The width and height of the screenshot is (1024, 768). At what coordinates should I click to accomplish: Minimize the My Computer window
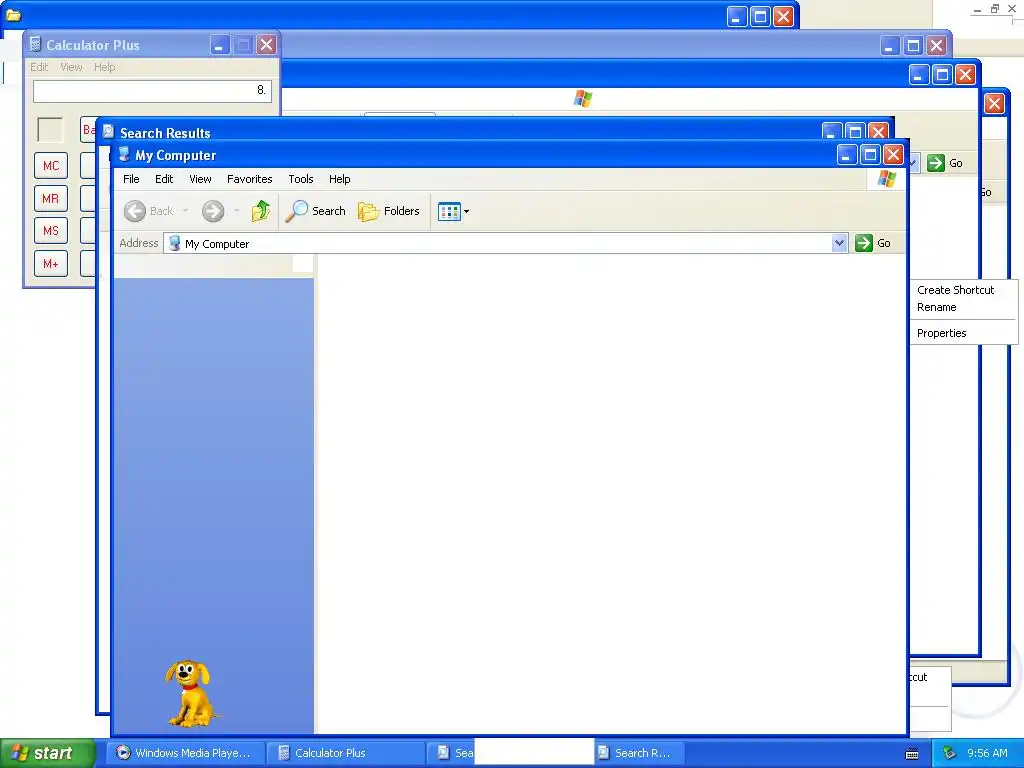coord(847,155)
